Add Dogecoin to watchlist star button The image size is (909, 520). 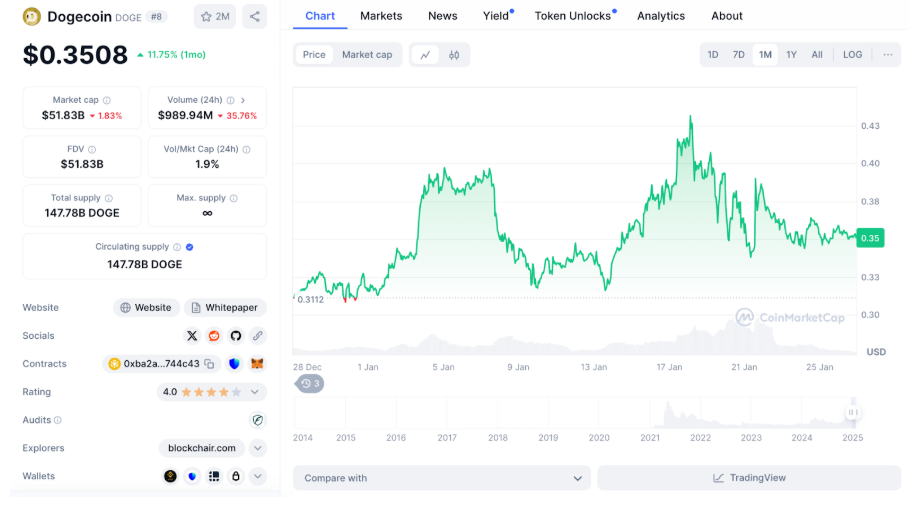point(215,16)
